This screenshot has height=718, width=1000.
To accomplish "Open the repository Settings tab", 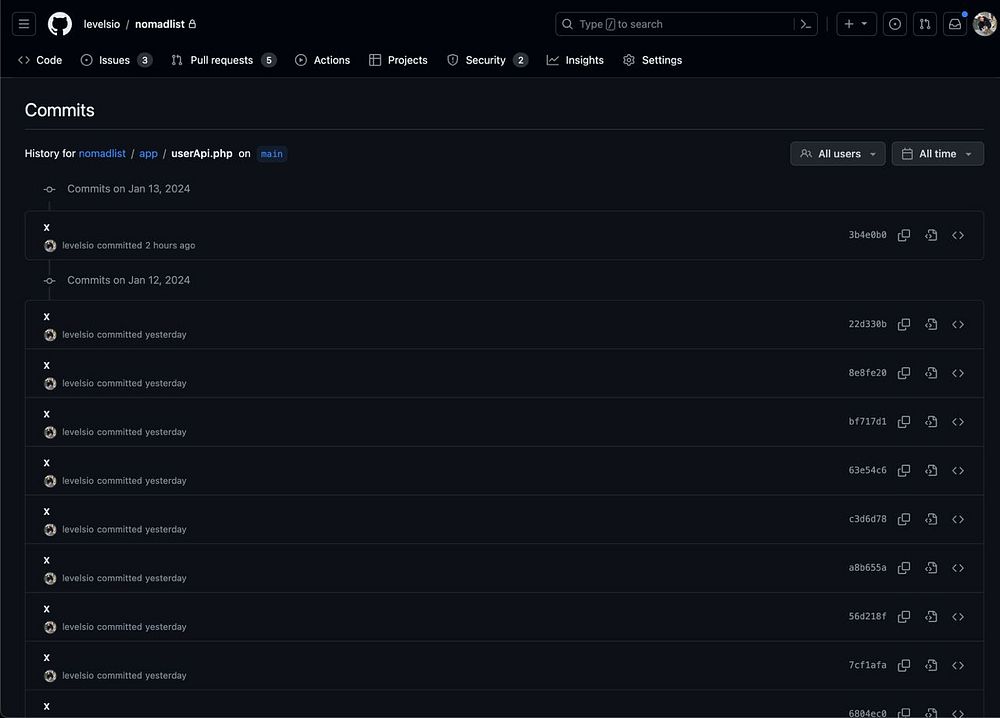I will (652, 60).
